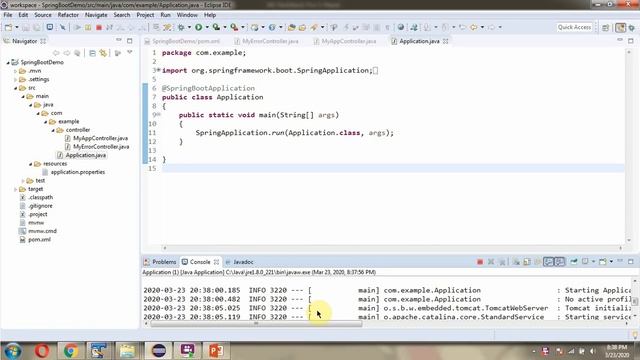
Task: Click Remove Launch gray X icon in Console
Action: 491,262
